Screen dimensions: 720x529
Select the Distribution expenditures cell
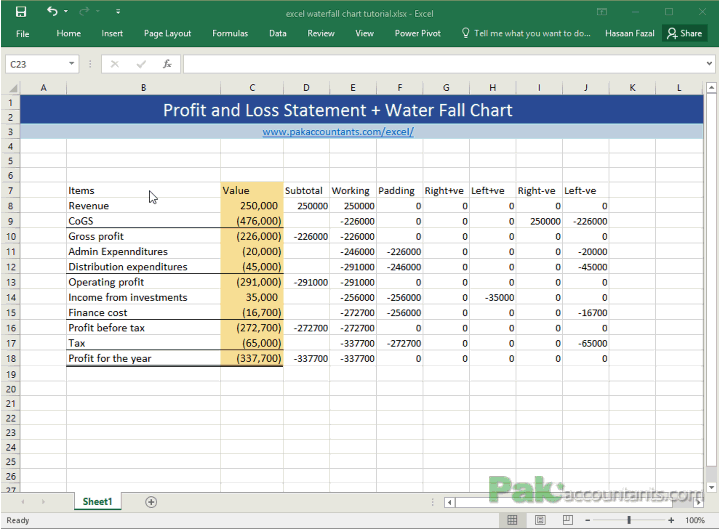click(x=143, y=267)
